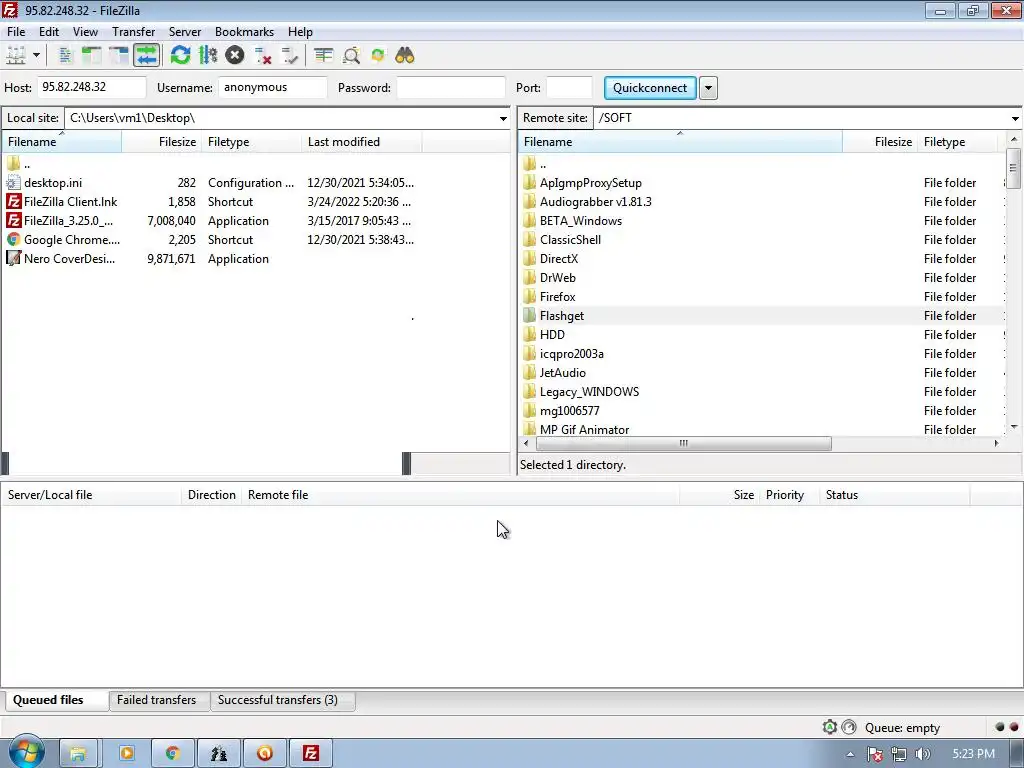Click the multicolored columns icon beside magnifier

coord(323,56)
